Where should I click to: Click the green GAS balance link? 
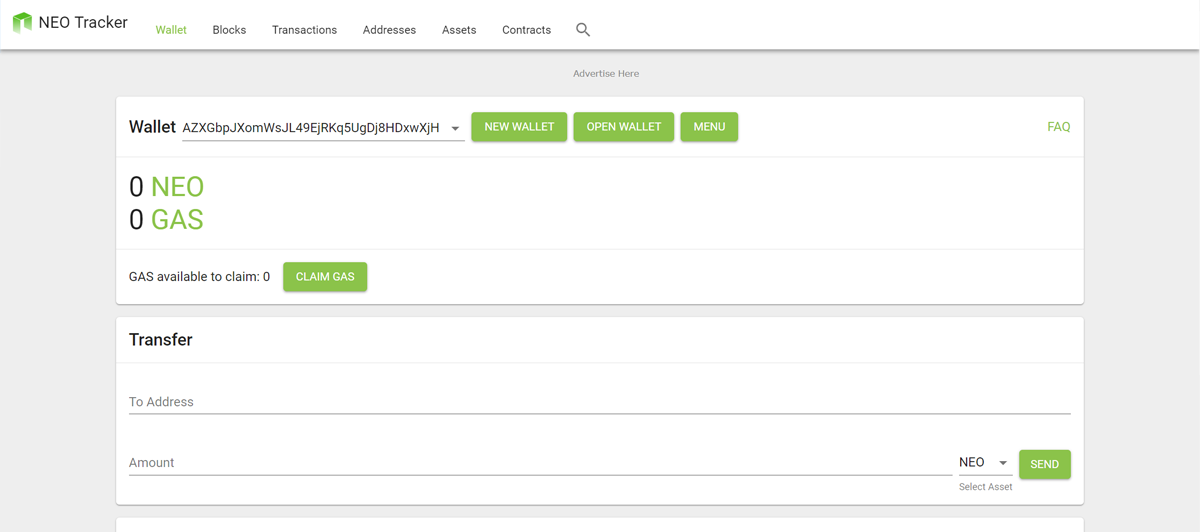pos(177,220)
